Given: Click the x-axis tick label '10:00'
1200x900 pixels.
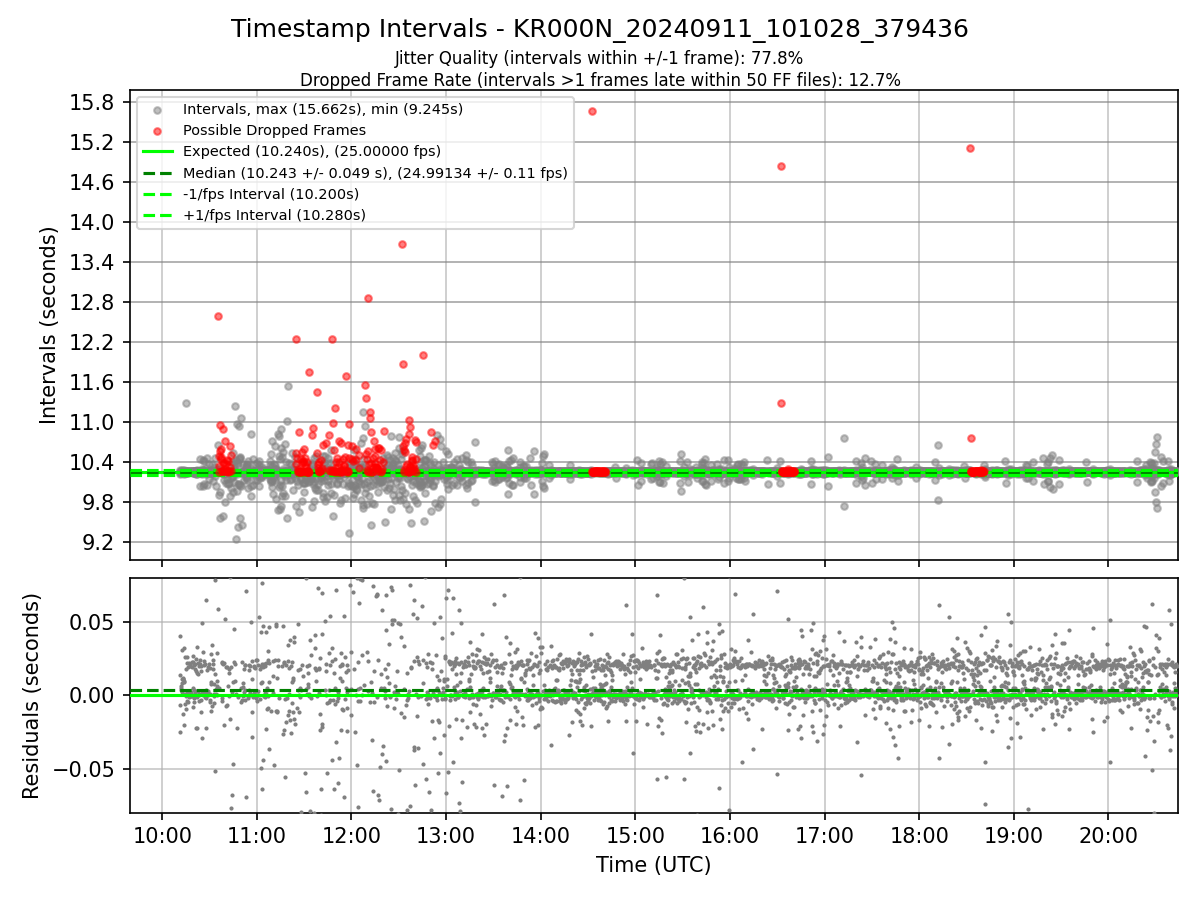Looking at the screenshot, I should pos(162,835).
